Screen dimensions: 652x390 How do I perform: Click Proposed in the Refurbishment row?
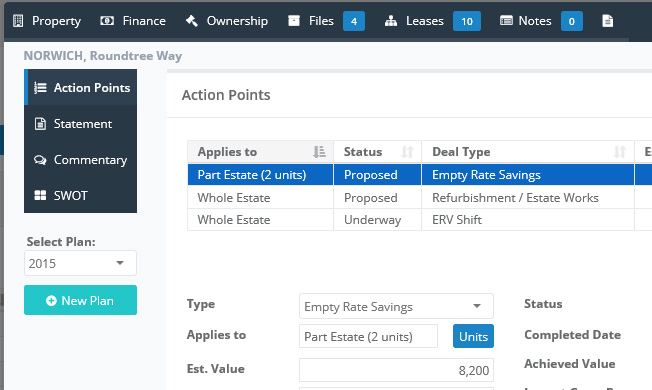click(378, 197)
